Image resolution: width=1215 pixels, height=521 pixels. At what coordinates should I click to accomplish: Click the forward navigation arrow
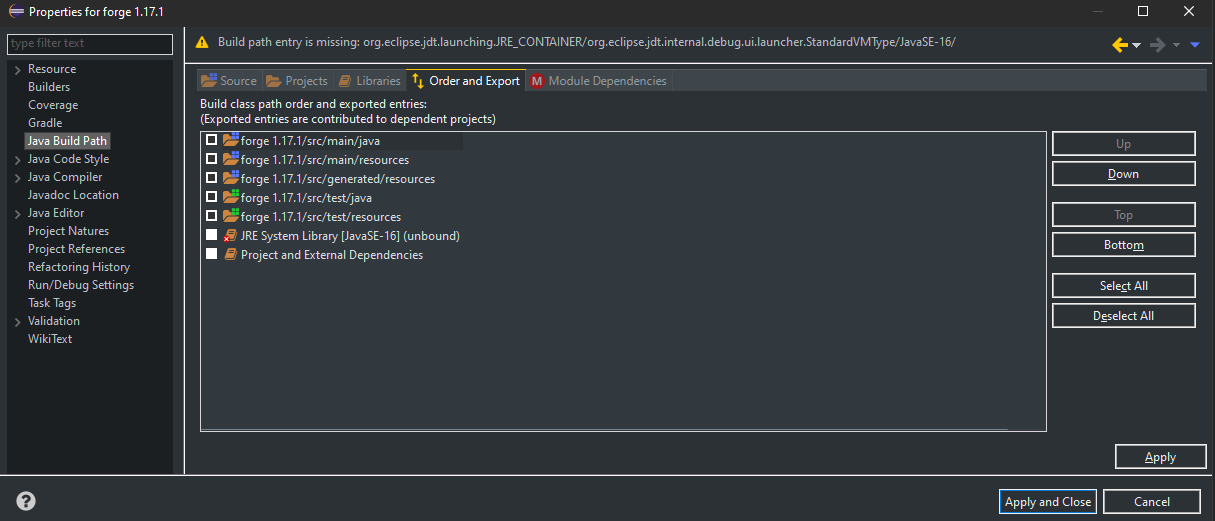[x=1157, y=44]
